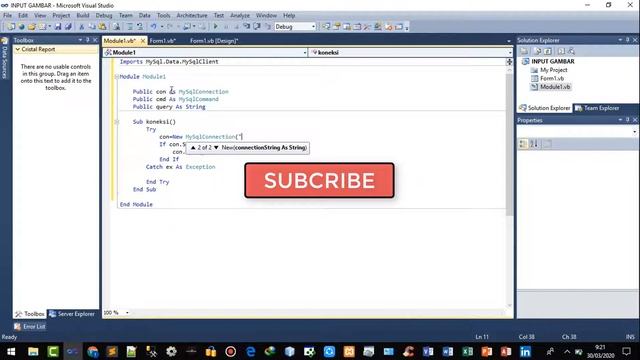The width and height of the screenshot is (640, 360).
Task: Click the Undo arrow toolbar icon
Action: [x=153, y=27]
